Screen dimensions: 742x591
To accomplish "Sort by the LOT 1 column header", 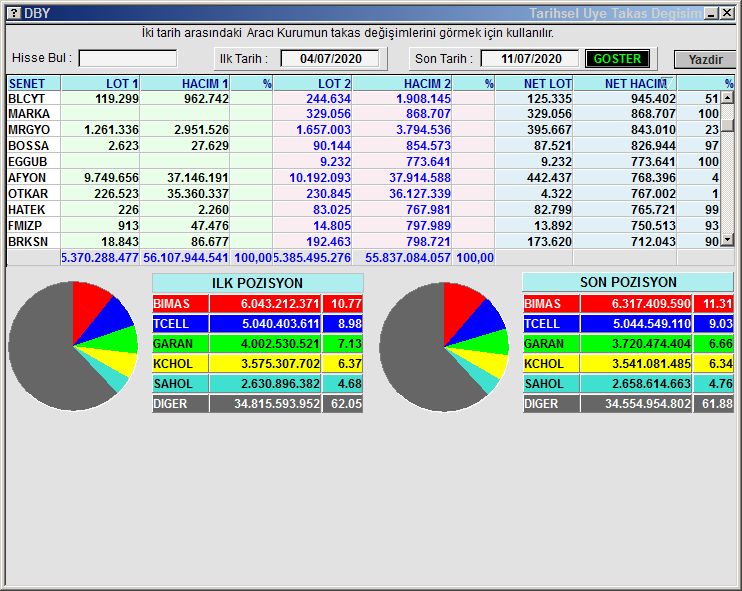I will pos(100,83).
